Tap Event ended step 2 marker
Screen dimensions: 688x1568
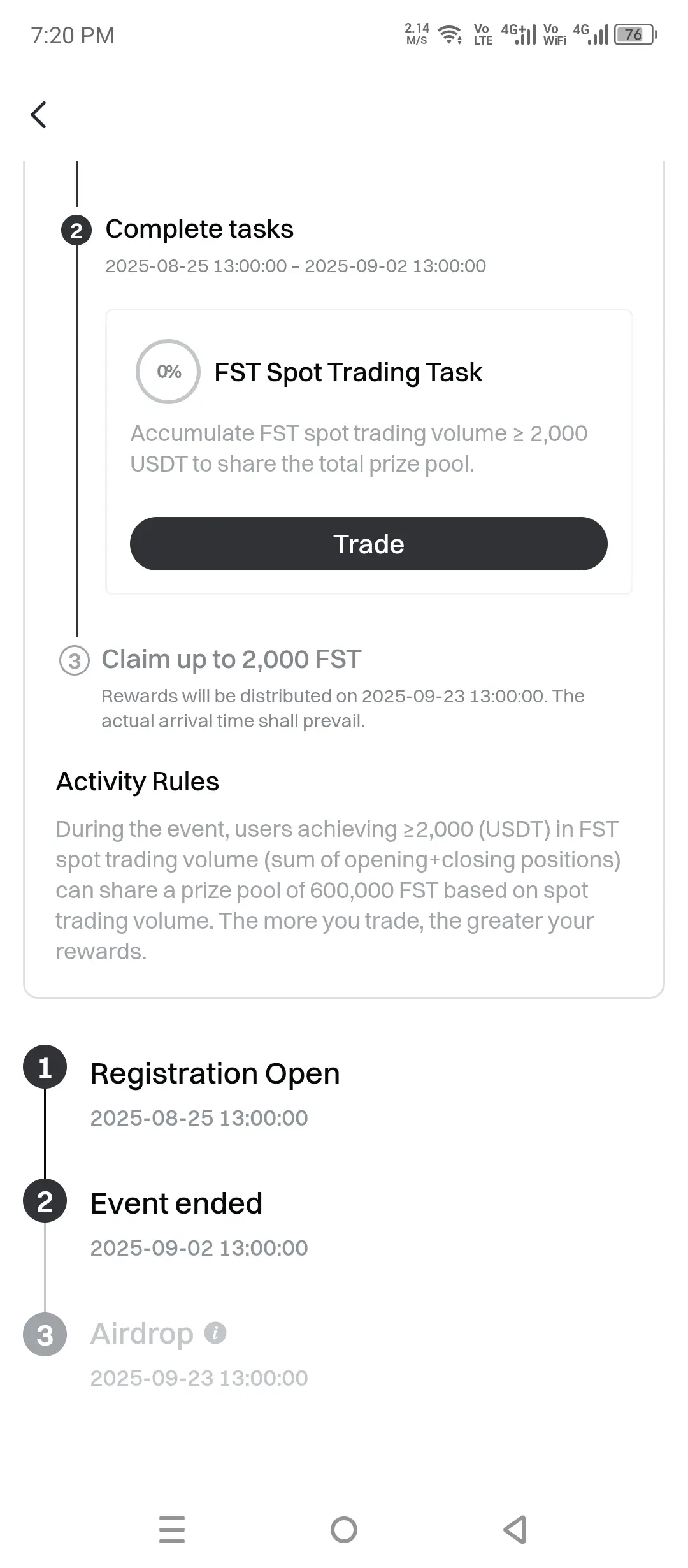point(45,1201)
